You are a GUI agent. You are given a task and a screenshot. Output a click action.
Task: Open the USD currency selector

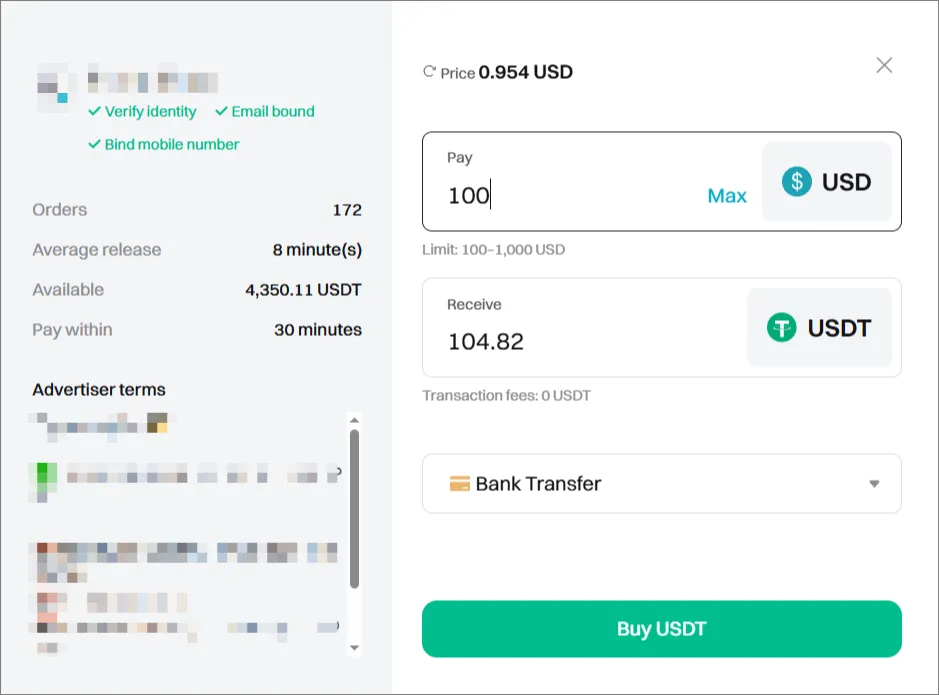[x=827, y=181]
